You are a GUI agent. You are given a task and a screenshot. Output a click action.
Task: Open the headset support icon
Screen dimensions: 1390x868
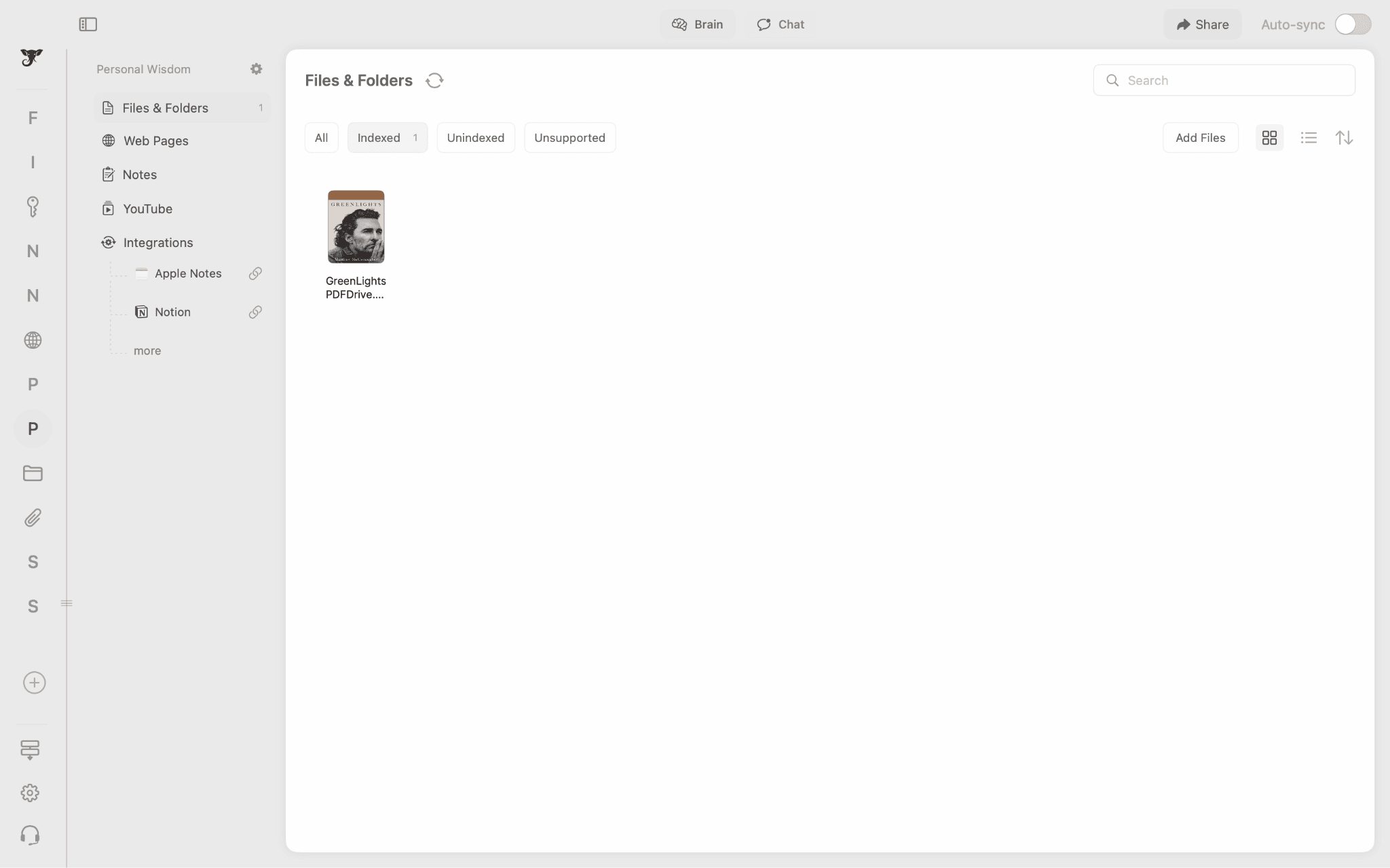tap(31, 835)
